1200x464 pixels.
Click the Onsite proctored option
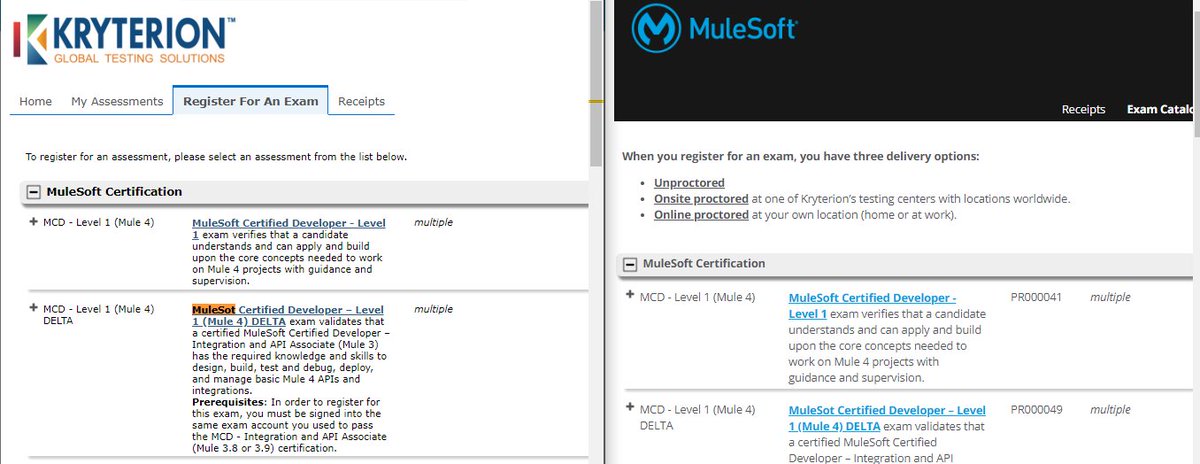coord(701,199)
